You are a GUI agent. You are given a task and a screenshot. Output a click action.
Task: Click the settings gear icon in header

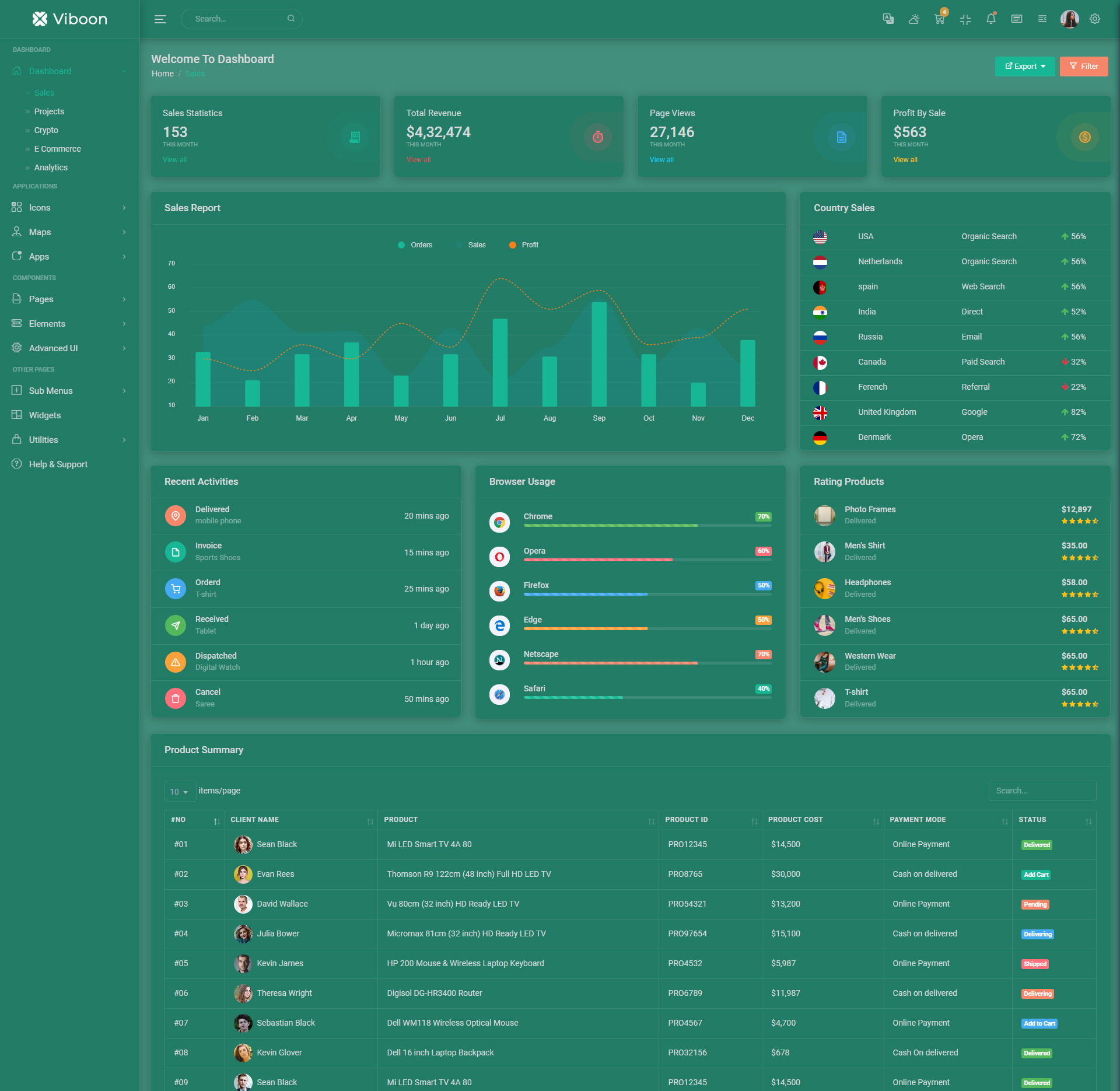[x=1095, y=19]
